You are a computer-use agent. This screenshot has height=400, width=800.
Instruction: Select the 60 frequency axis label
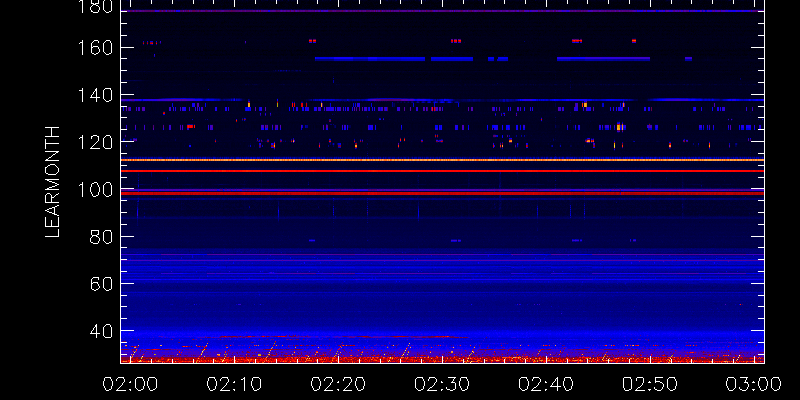pos(101,284)
